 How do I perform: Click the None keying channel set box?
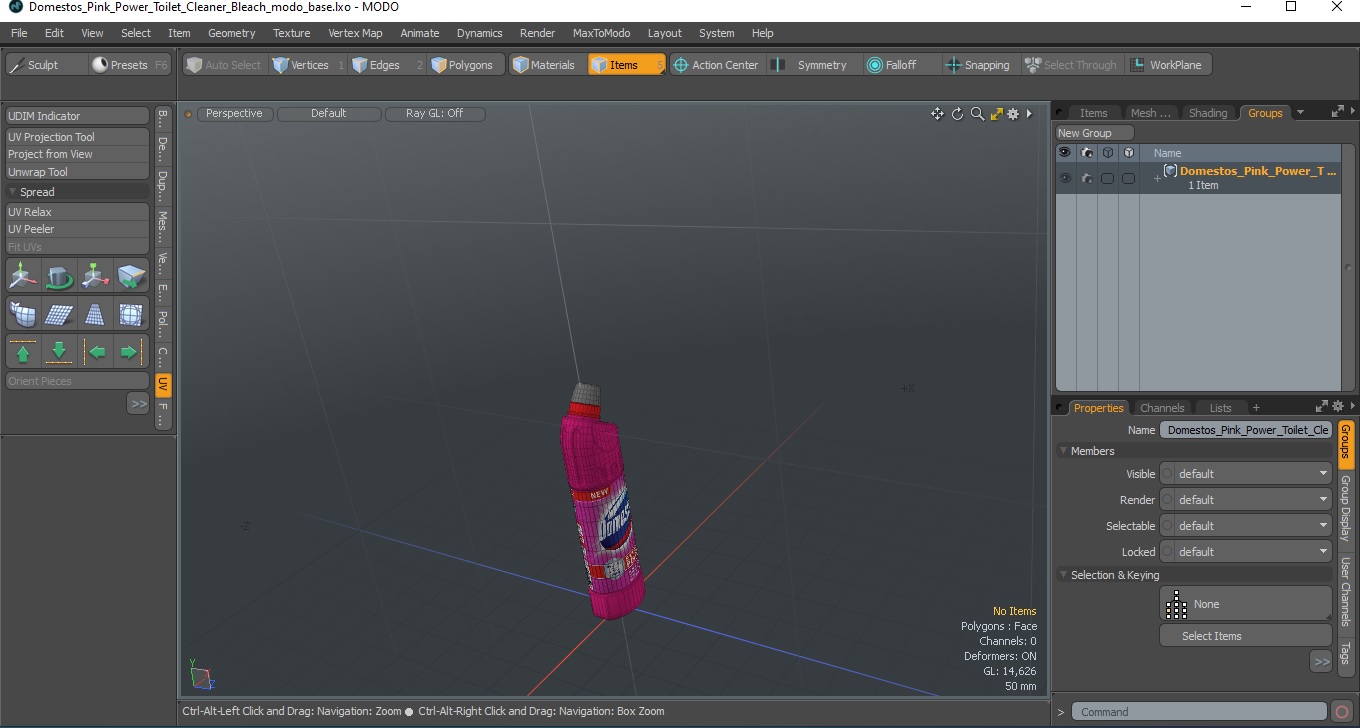pos(1246,604)
